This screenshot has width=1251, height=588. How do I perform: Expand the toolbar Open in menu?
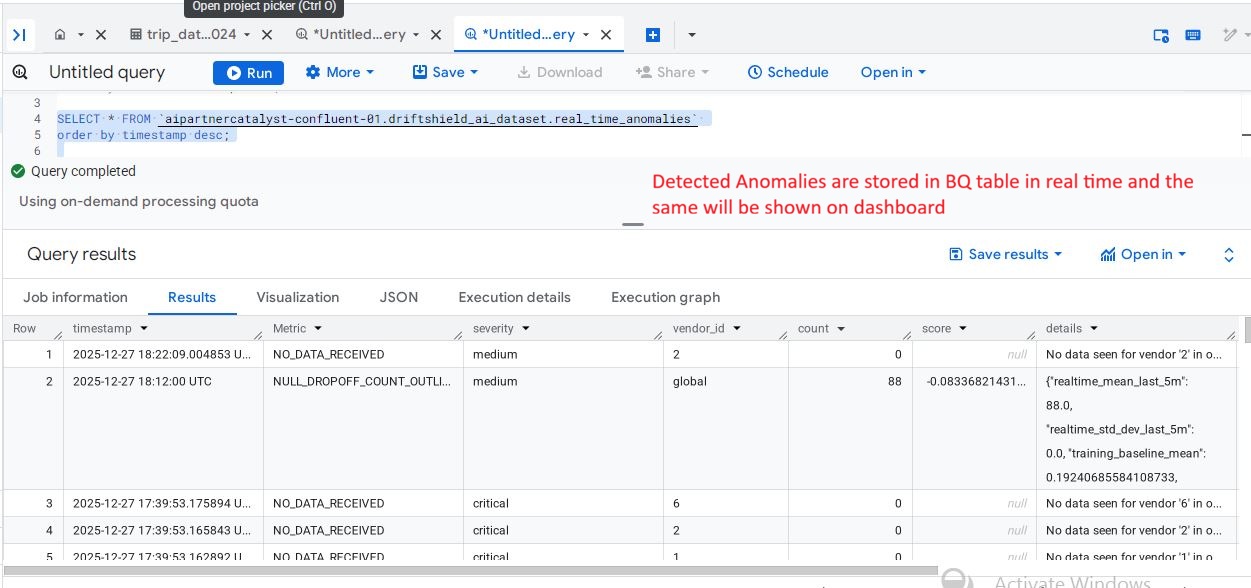[893, 73]
